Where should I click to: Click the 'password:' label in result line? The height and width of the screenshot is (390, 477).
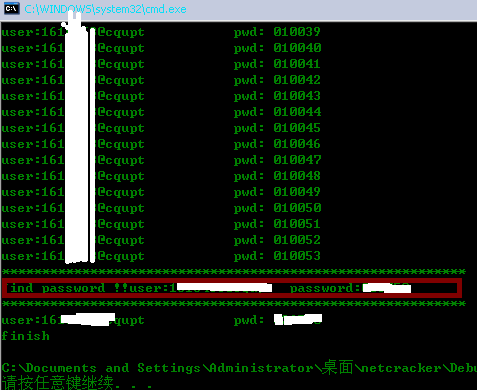tap(325, 288)
